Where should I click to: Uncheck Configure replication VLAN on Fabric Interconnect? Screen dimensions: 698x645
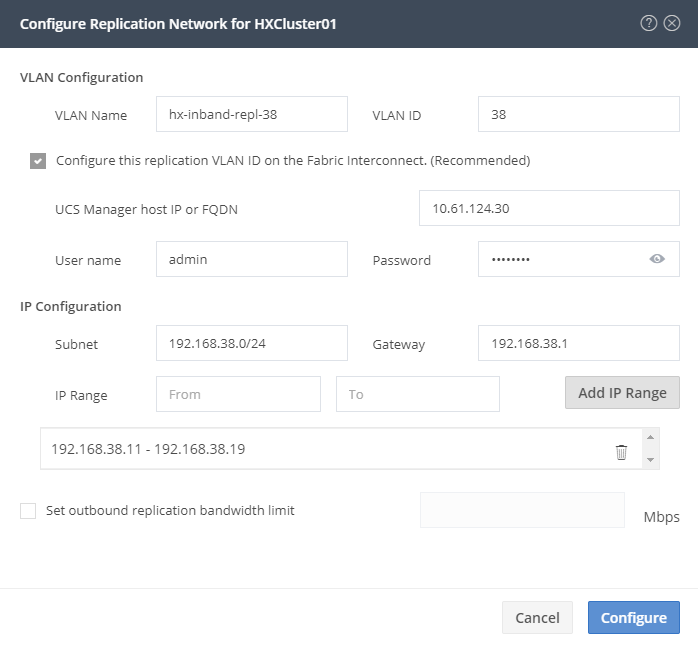[x=38, y=161]
